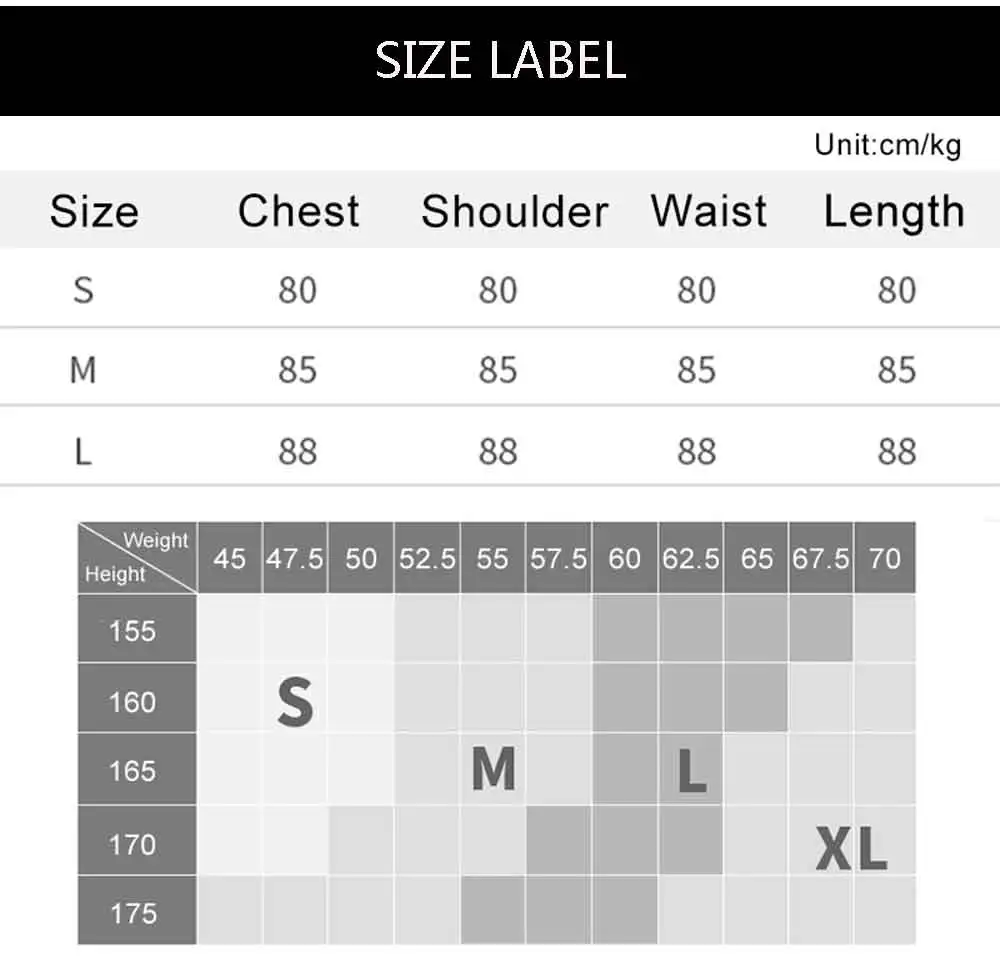Click the Weight/Height corner cell
The width and height of the screenshot is (1000, 963).
pyautogui.click(x=137, y=558)
